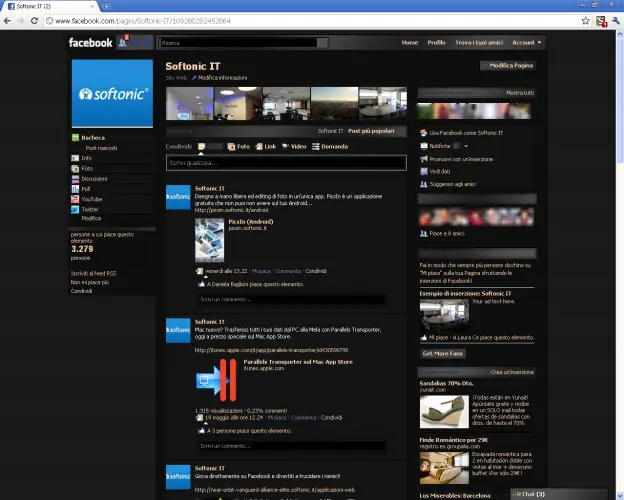
Task: Click Mostra tutti link
Action: click(520, 93)
